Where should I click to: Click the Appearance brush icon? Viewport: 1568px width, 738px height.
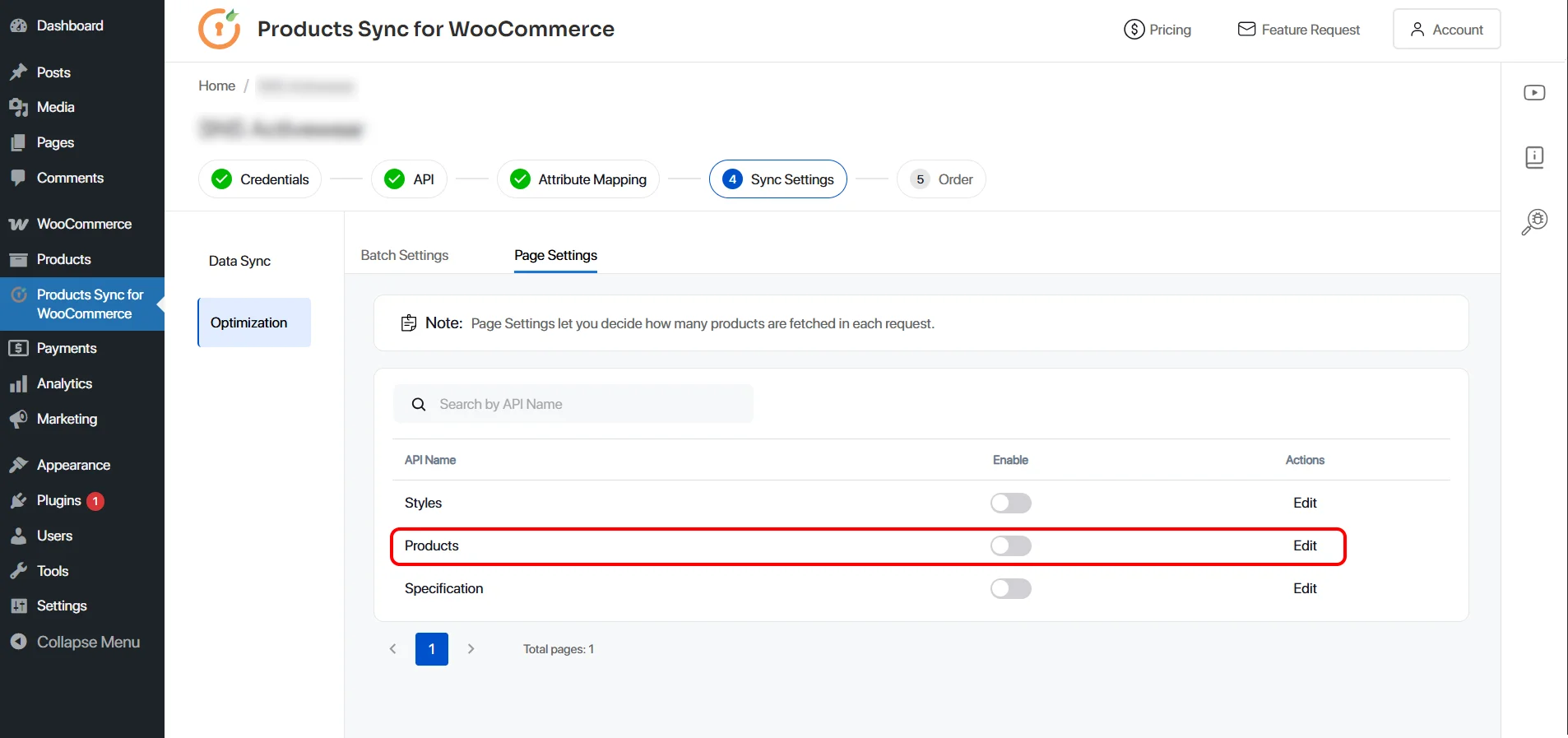click(18, 465)
